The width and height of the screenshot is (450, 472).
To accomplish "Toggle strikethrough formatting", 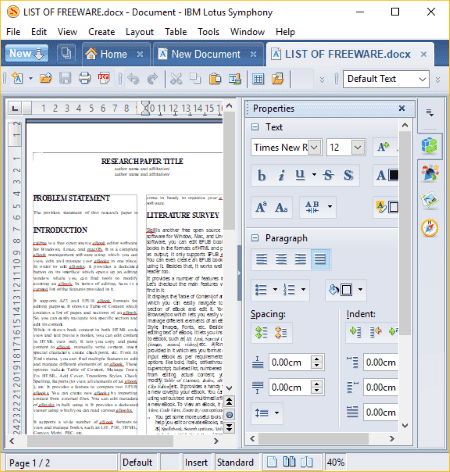I will (328, 175).
